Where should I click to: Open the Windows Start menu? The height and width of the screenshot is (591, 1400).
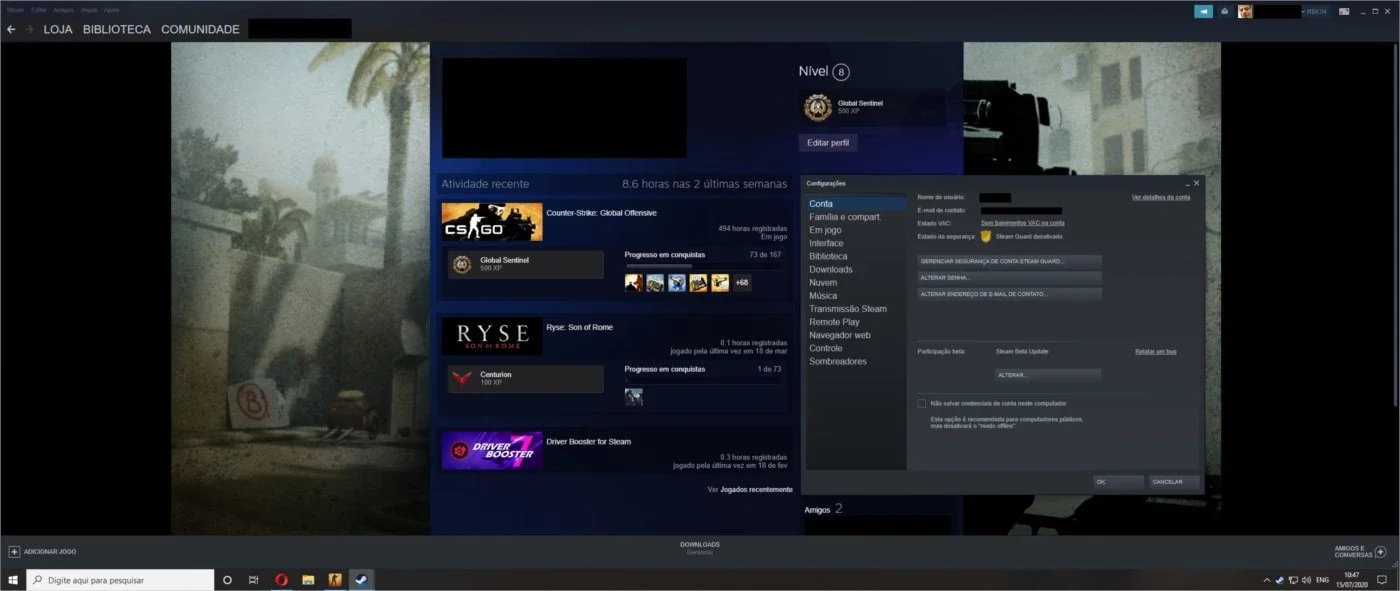click(13, 580)
